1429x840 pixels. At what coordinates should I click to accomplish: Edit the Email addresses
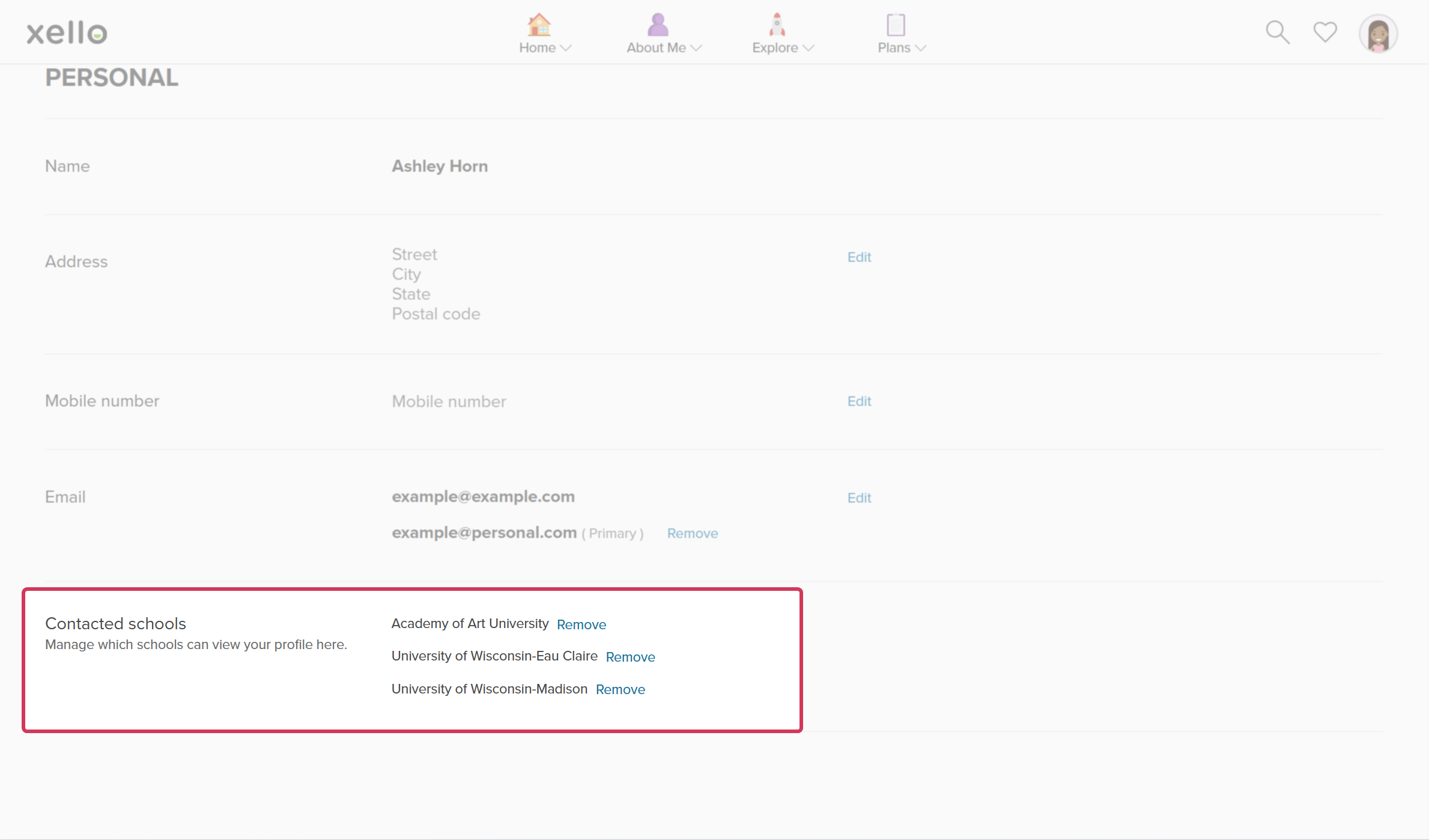tap(859, 497)
